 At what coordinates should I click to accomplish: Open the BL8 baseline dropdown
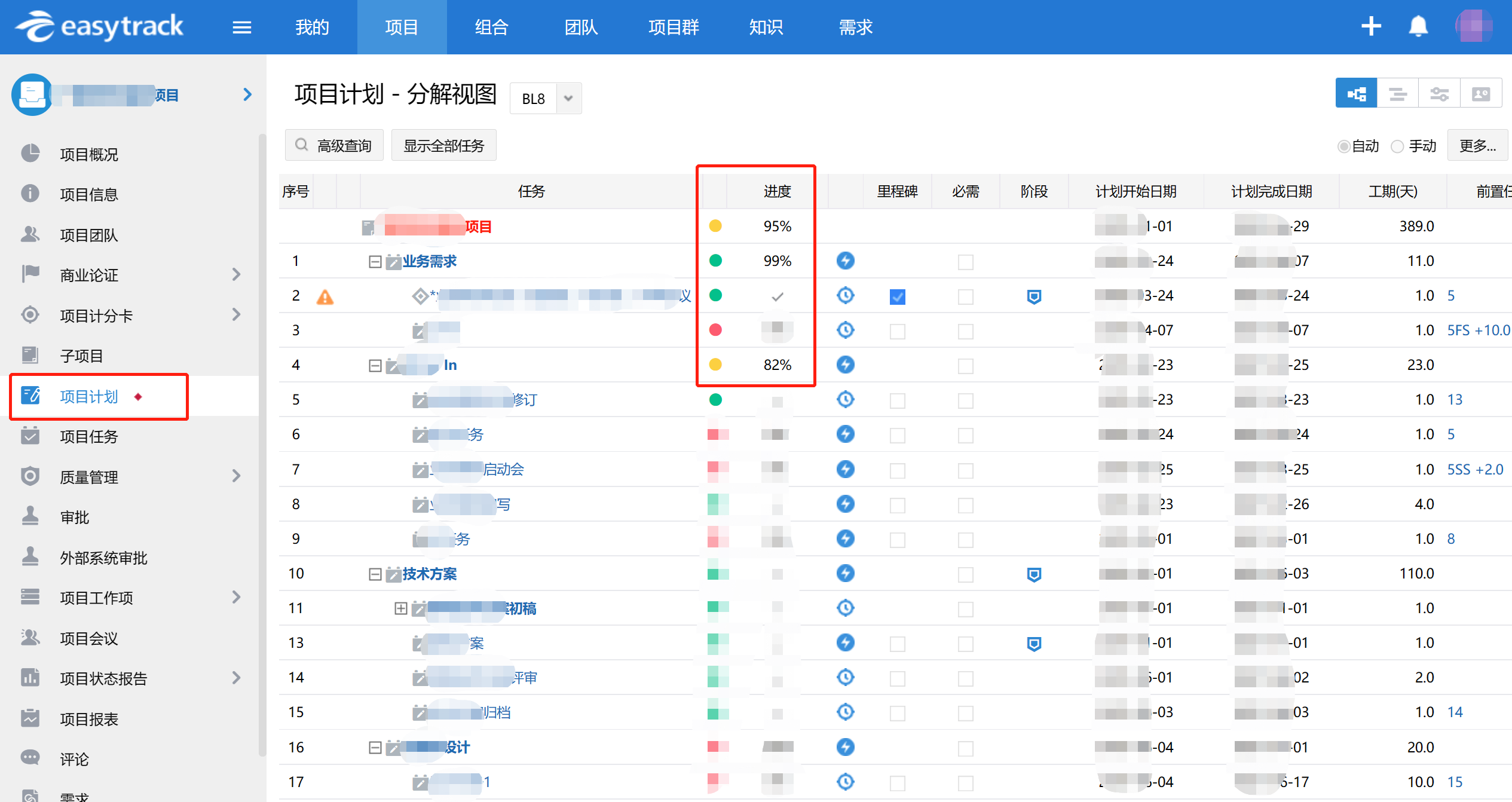point(568,99)
